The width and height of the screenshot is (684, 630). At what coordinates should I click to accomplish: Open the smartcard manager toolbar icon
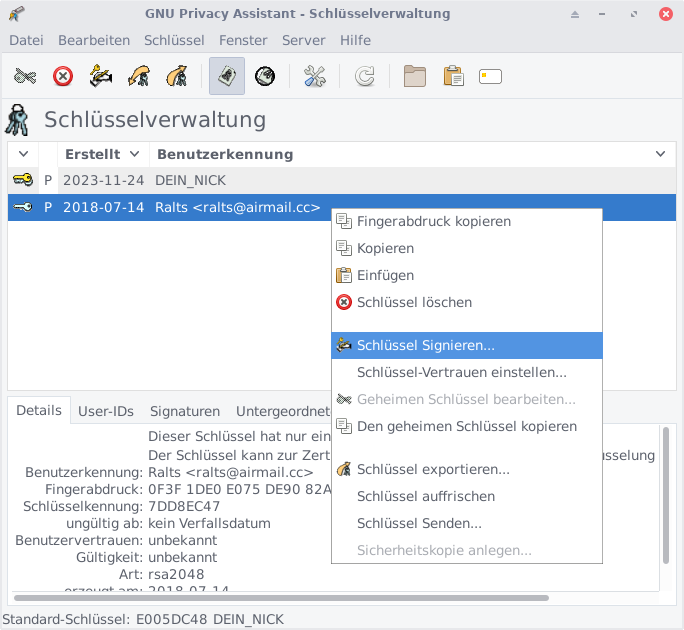tap(490, 77)
